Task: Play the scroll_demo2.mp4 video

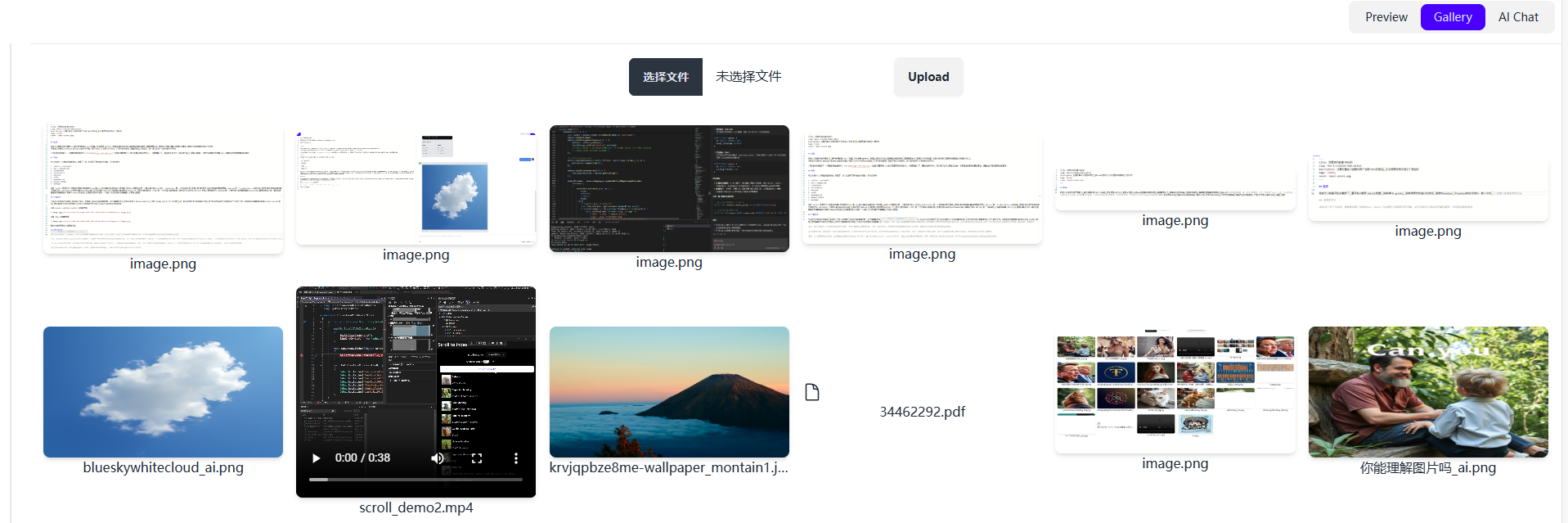Action: (317, 458)
